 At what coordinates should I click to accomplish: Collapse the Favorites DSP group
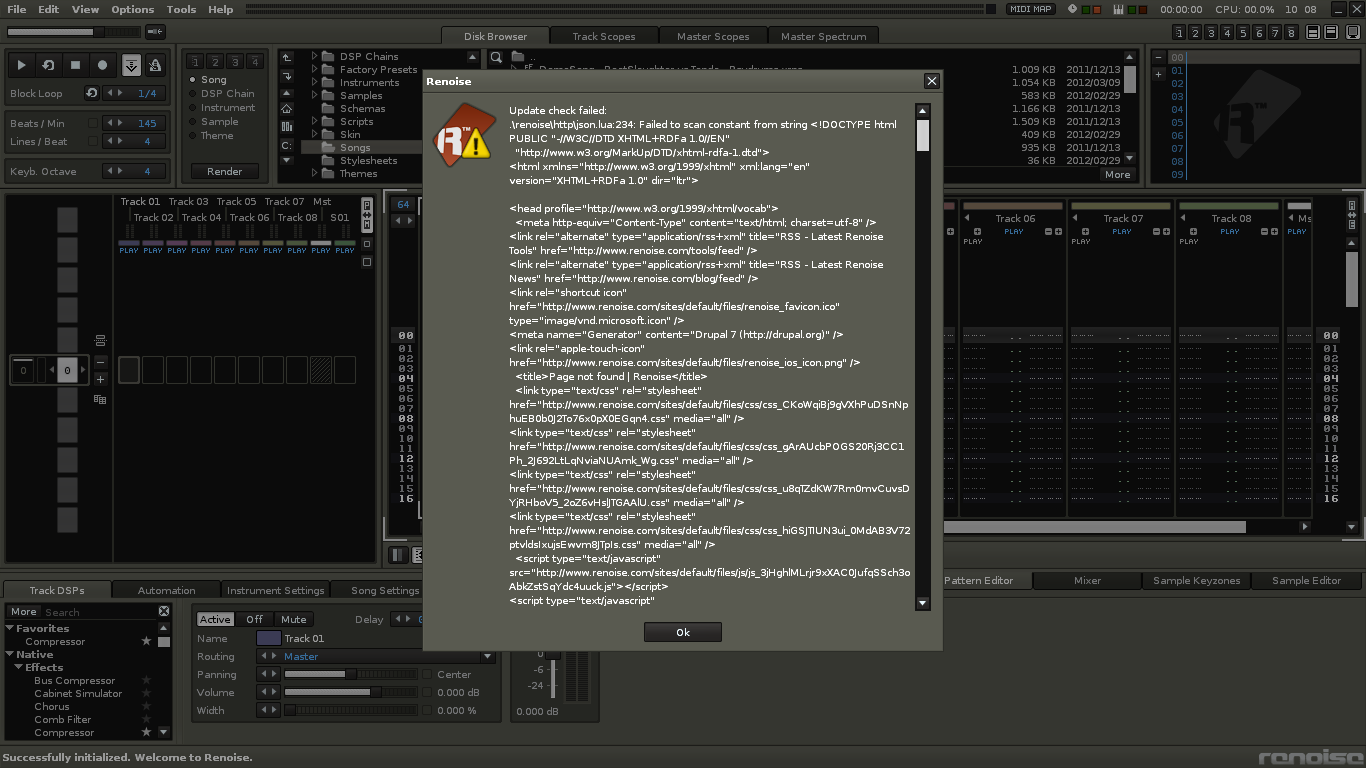tap(10, 628)
